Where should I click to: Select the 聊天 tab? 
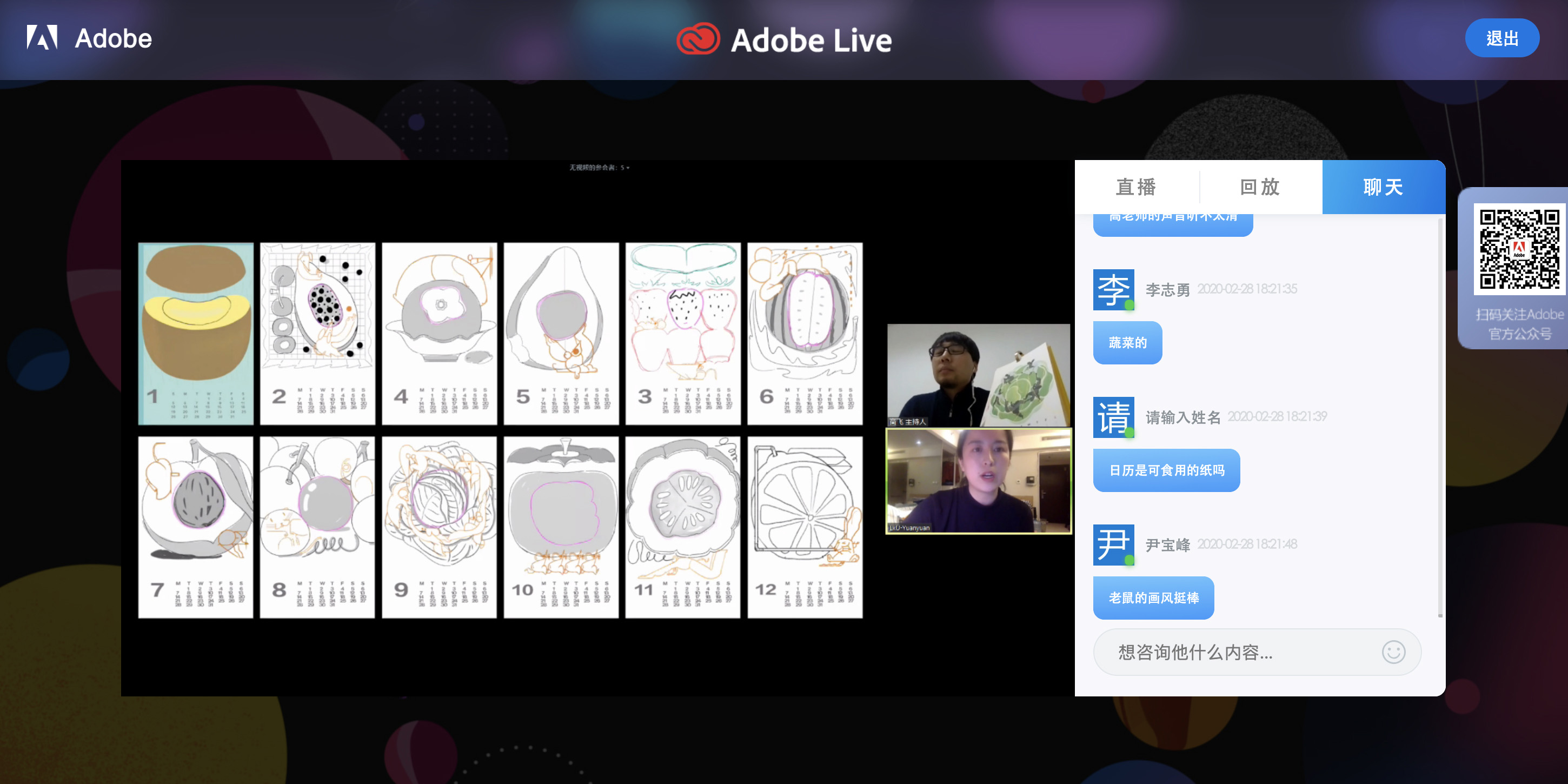1383,187
